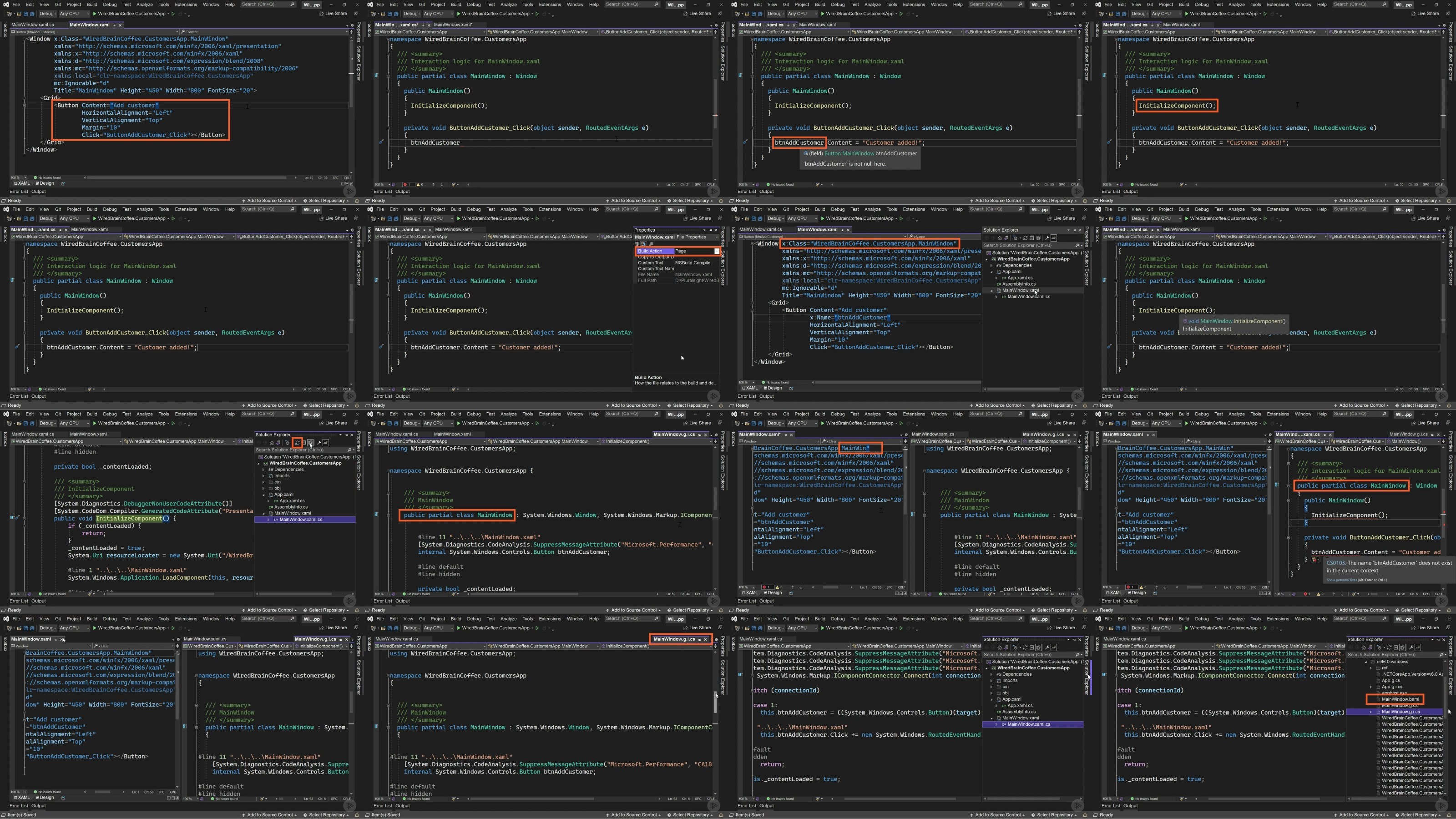The width and height of the screenshot is (1456, 819).
Task: Click Start Without Debugging icon in window listing MainWindow.baml
Action: point(1265,627)
